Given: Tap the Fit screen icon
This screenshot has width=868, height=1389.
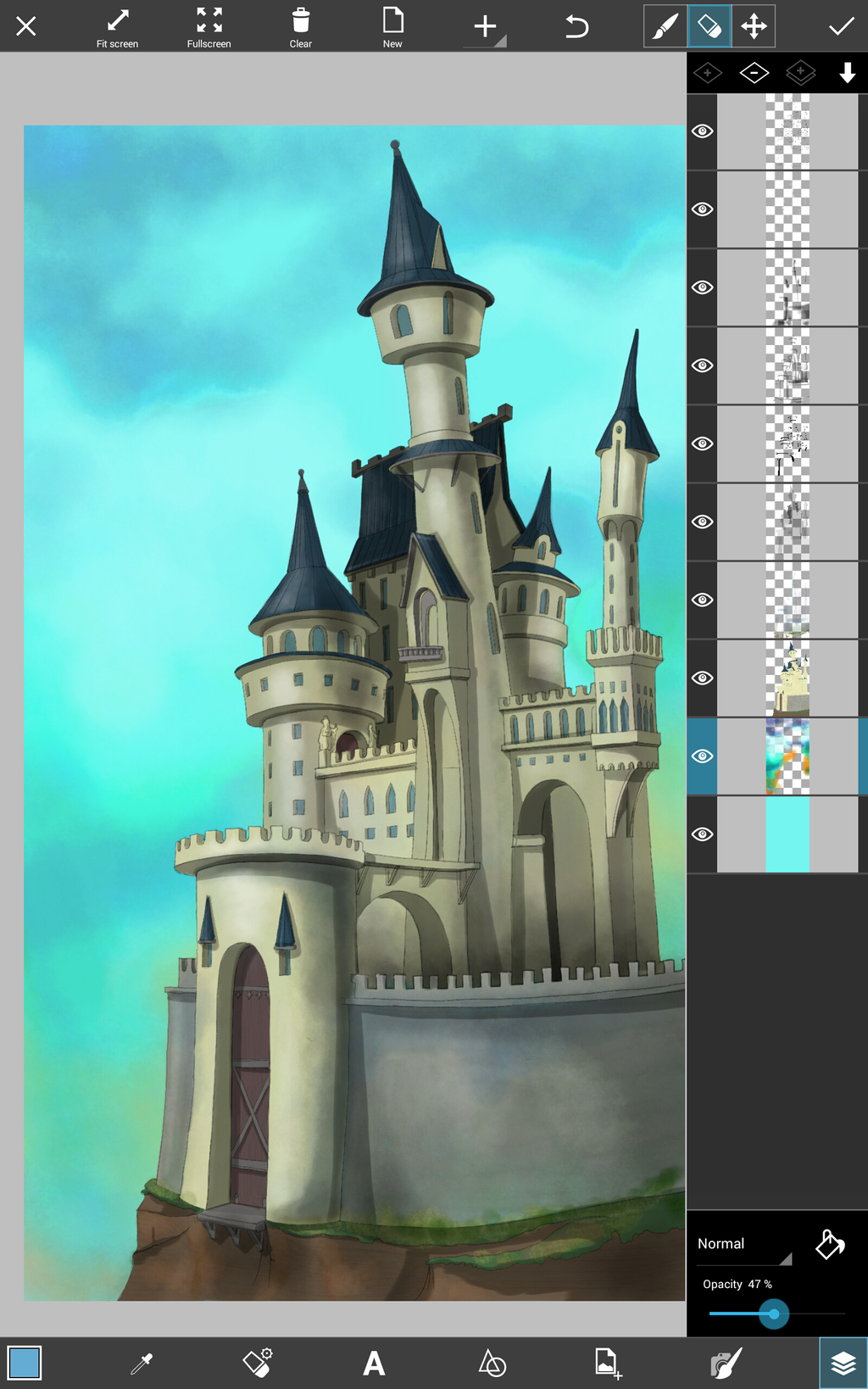Looking at the screenshot, I should pos(118,28).
